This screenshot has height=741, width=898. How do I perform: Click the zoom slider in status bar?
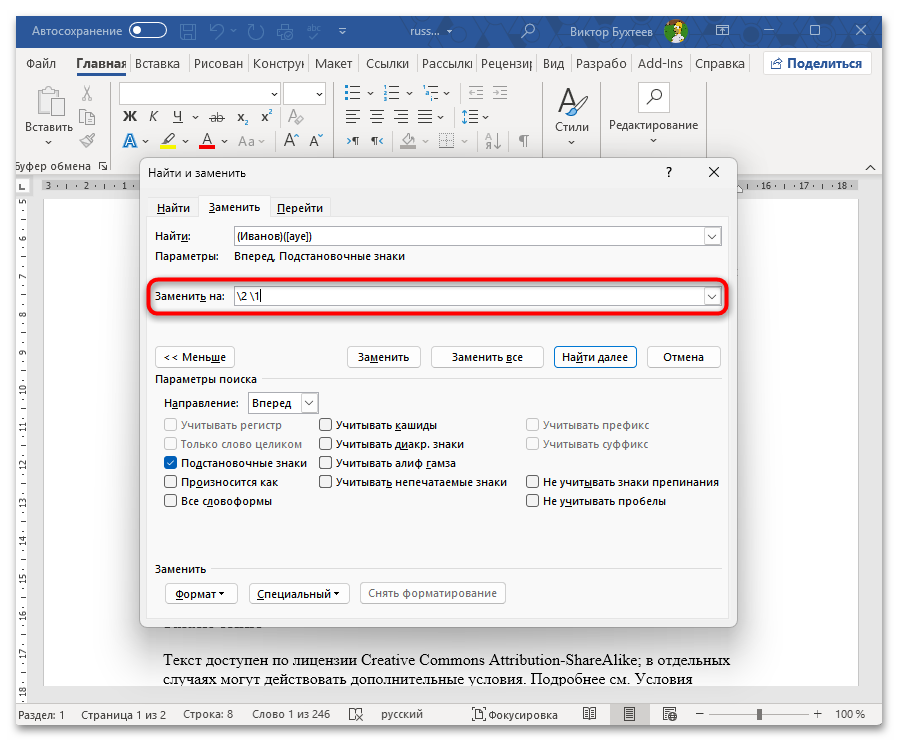(x=759, y=715)
